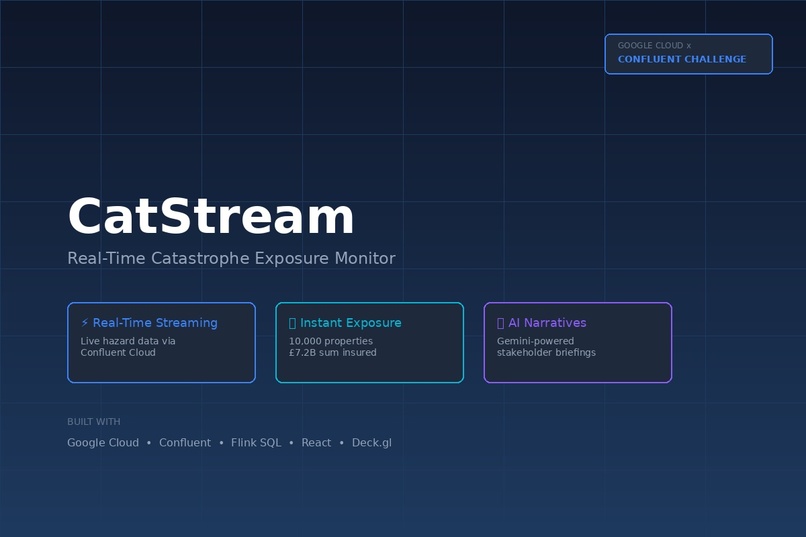Click 'Flink SQL' in tech stack list

[x=256, y=442]
